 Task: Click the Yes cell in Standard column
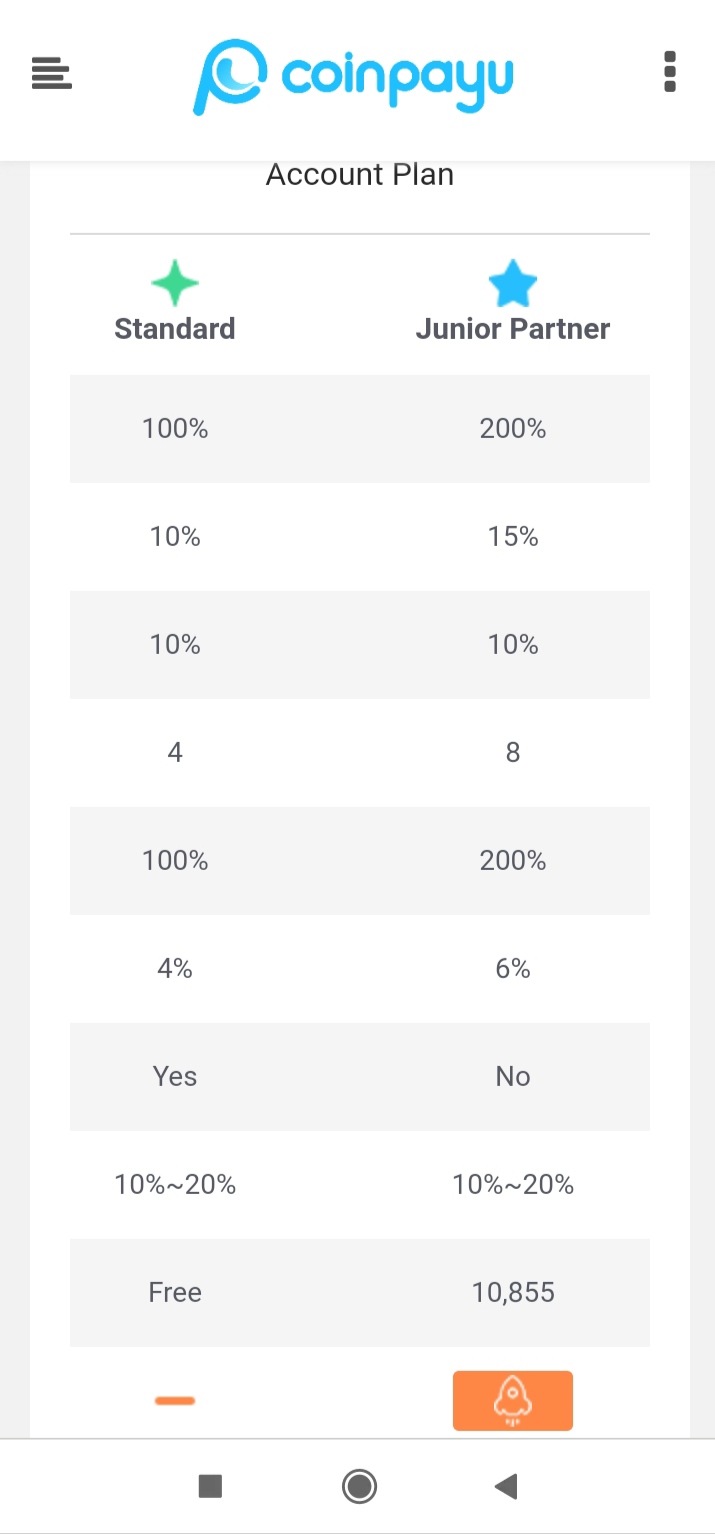pos(175,1077)
